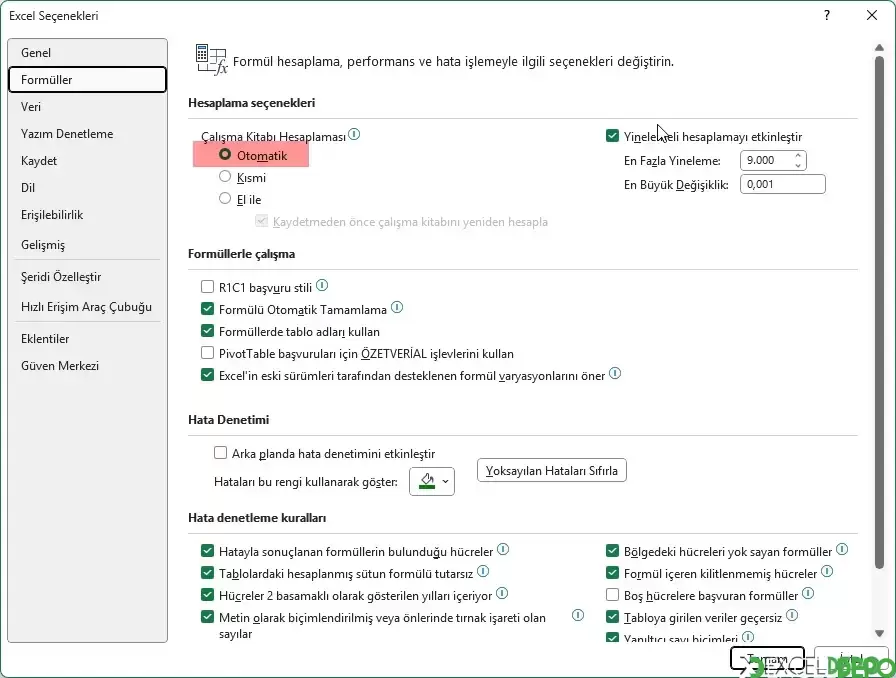Toggle Formülü Otomatik Tamamlama checkbox
Image resolution: width=896 pixels, height=678 pixels.
[x=207, y=309]
